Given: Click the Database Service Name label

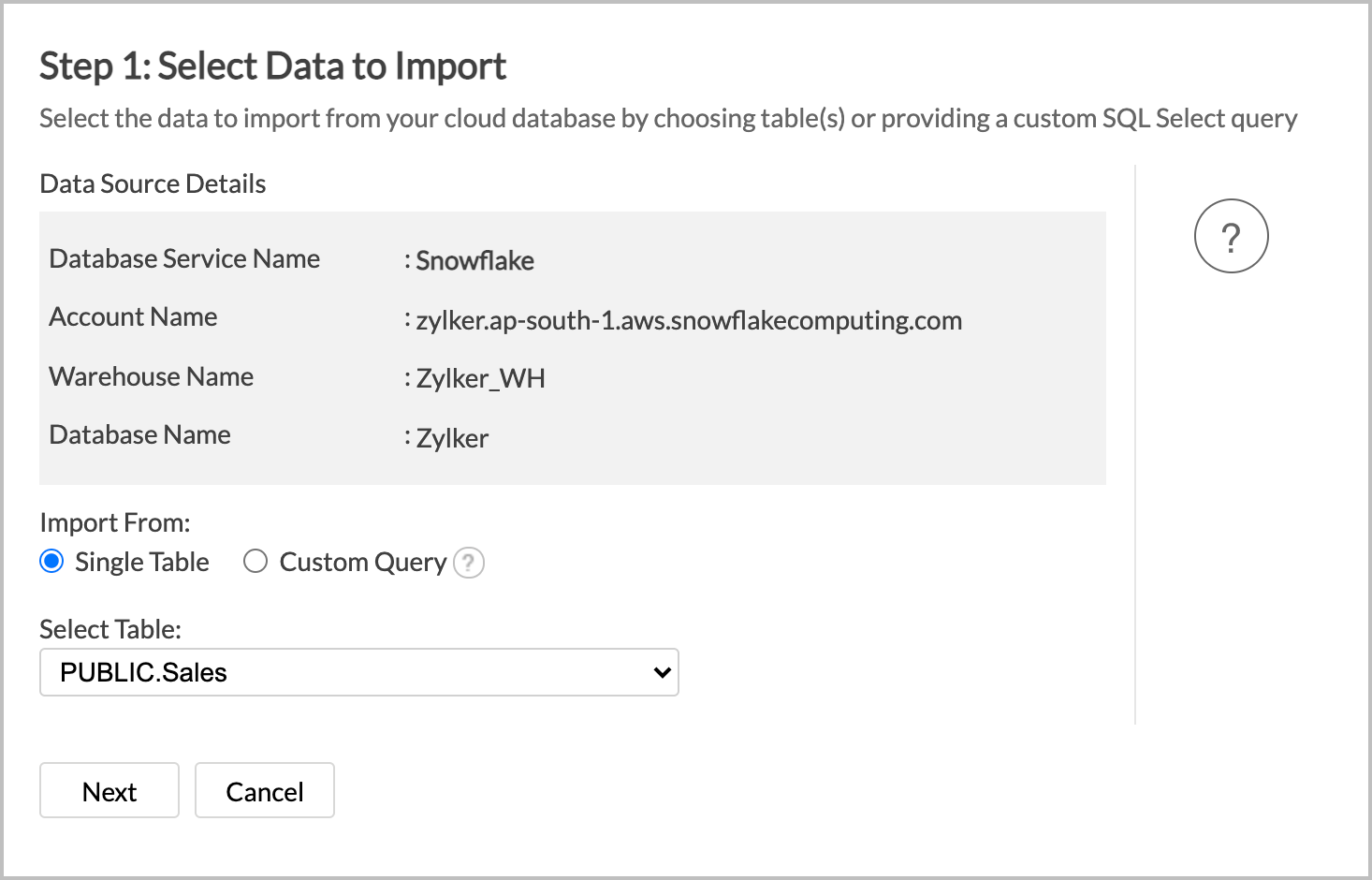Looking at the screenshot, I should [x=184, y=258].
